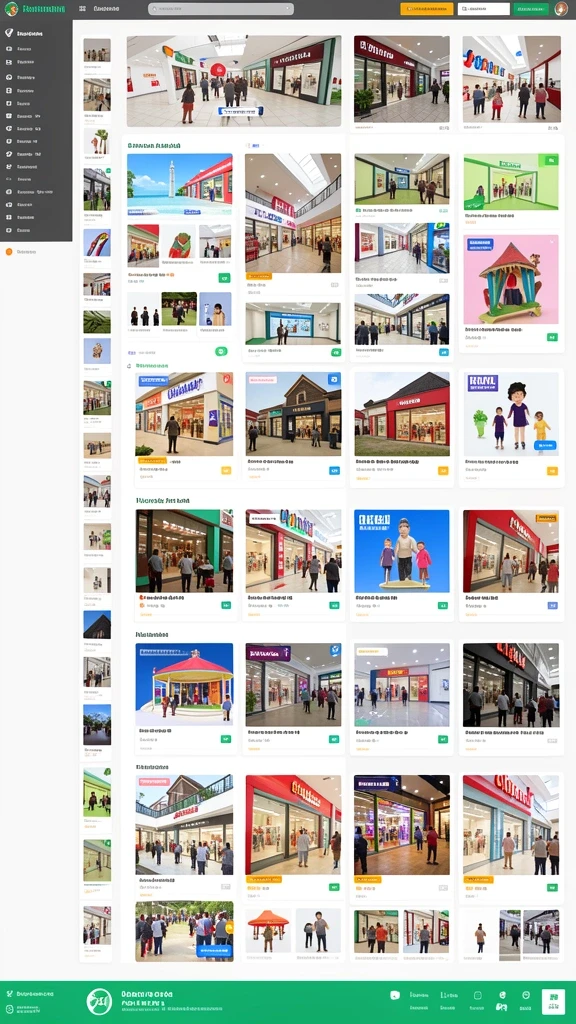Click the checkmark icon at footer left
This screenshot has height=1024, width=576.
(x=9, y=993)
